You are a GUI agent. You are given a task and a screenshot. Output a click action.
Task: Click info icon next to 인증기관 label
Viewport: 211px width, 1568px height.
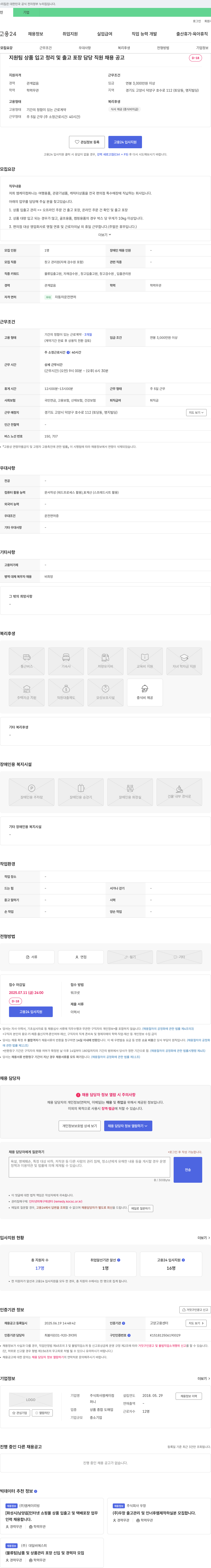tap(124, 1323)
